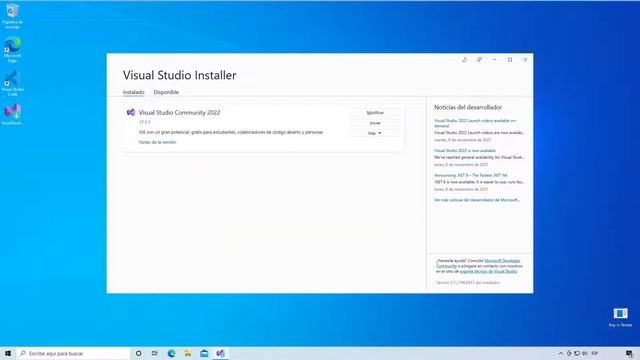
Task: Open File Explorer from the taskbar
Action: (188, 353)
